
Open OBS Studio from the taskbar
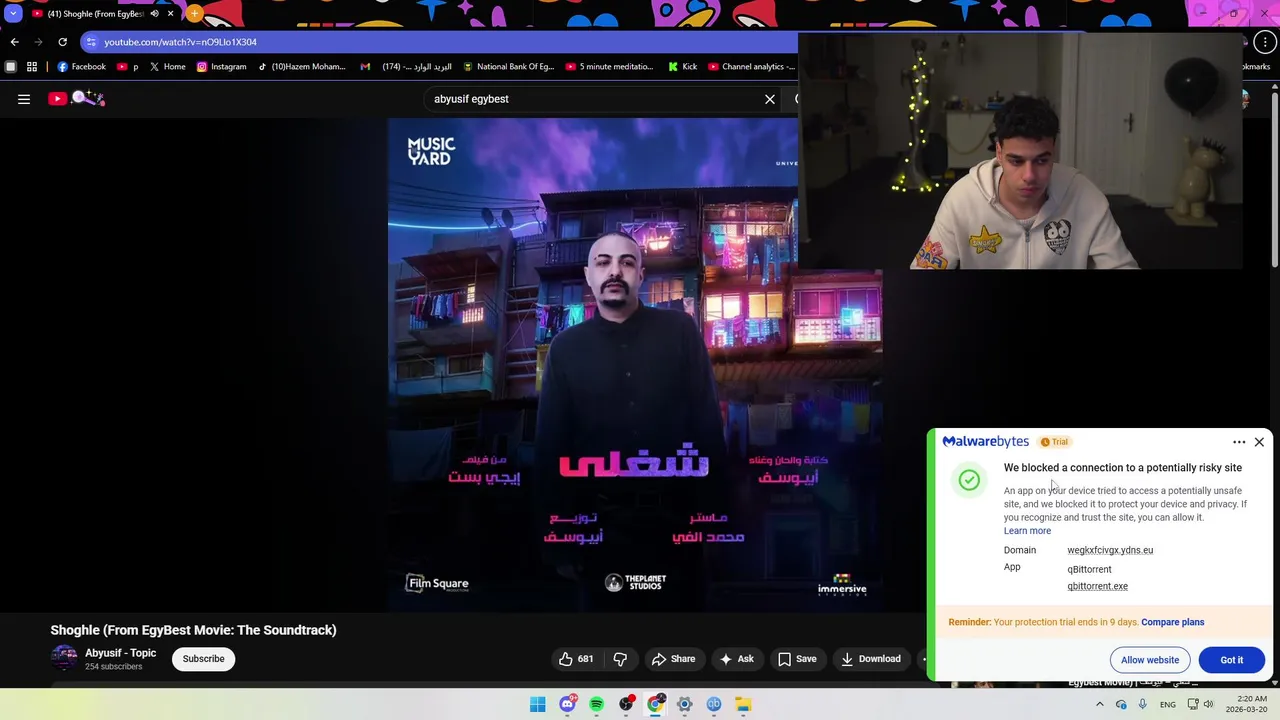click(x=626, y=704)
